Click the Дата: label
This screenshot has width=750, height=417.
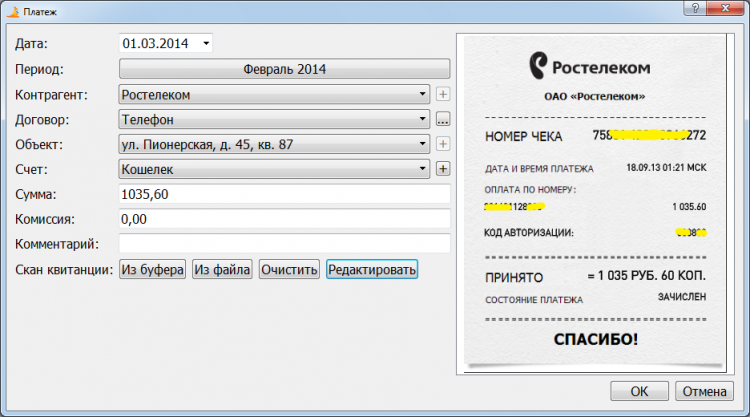pyautogui.click(x=31, y=44)
